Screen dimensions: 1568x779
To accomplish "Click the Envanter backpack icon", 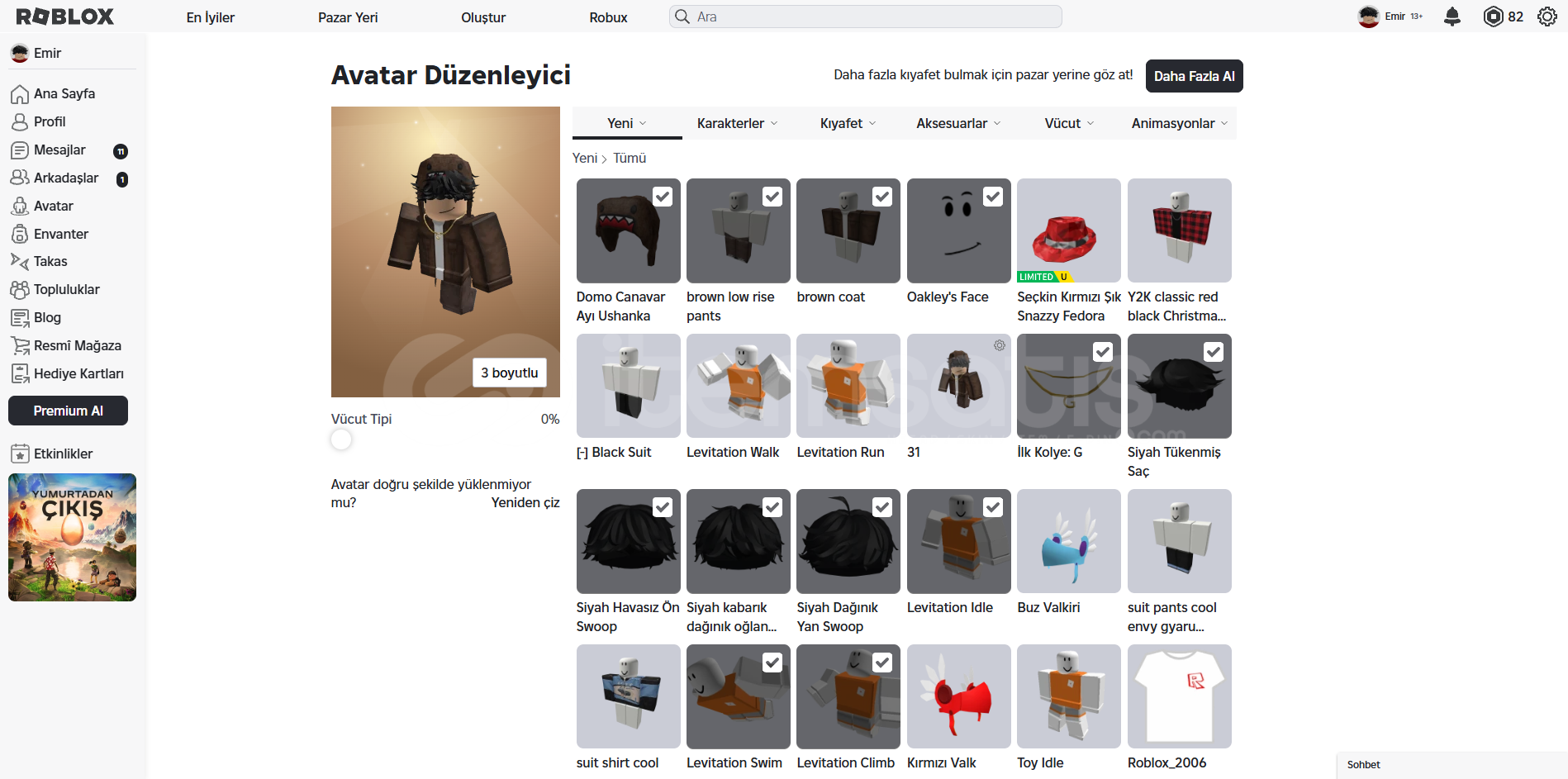I will pyautogui.click(x=20, y=234).
